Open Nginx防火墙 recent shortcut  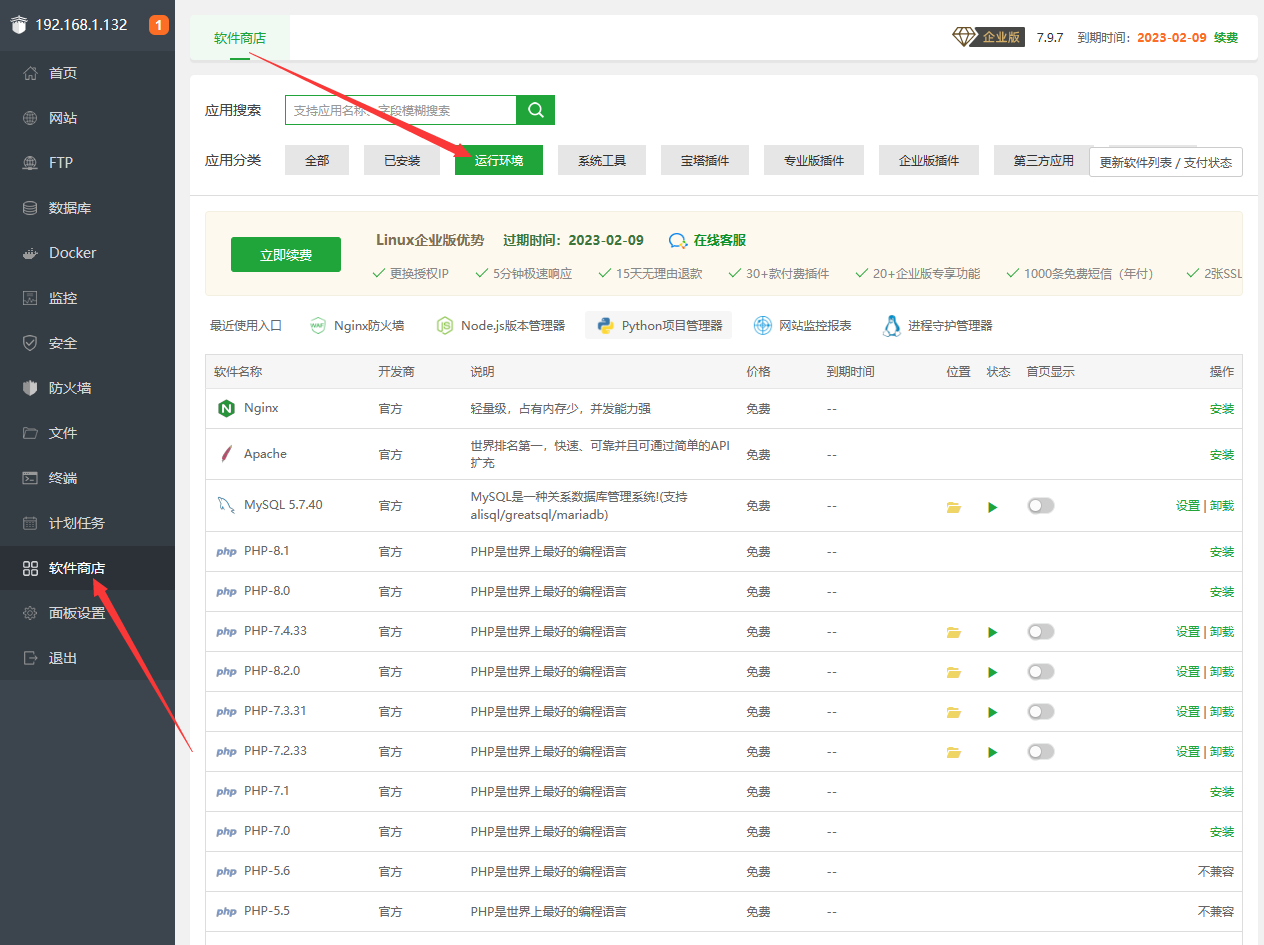pyautogui.click(x=357, y=325)
